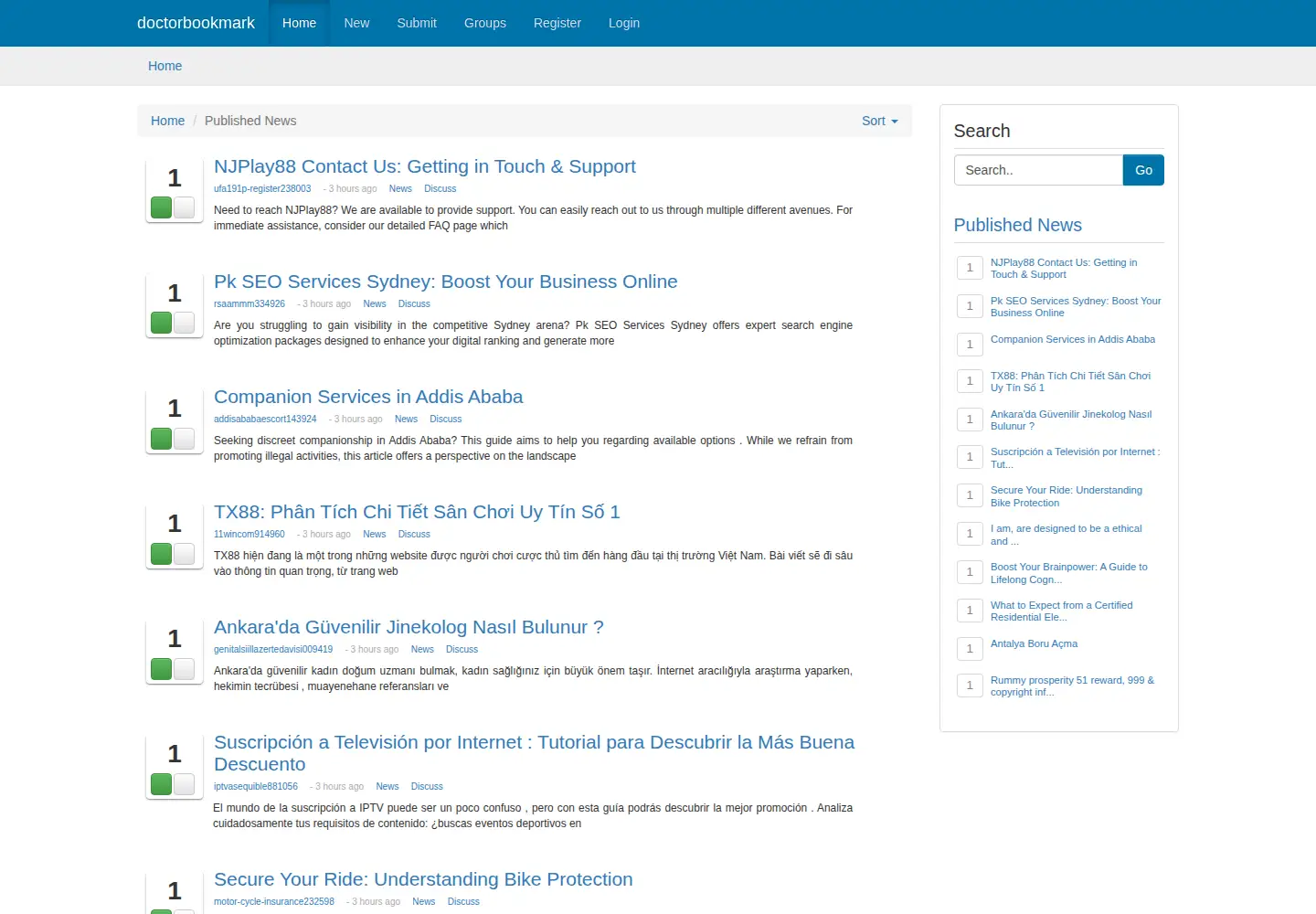Downvote the Companion Services in Addis Ababa post
Image resolution: width=1316 pixels, height=914 pixels.
184,438
